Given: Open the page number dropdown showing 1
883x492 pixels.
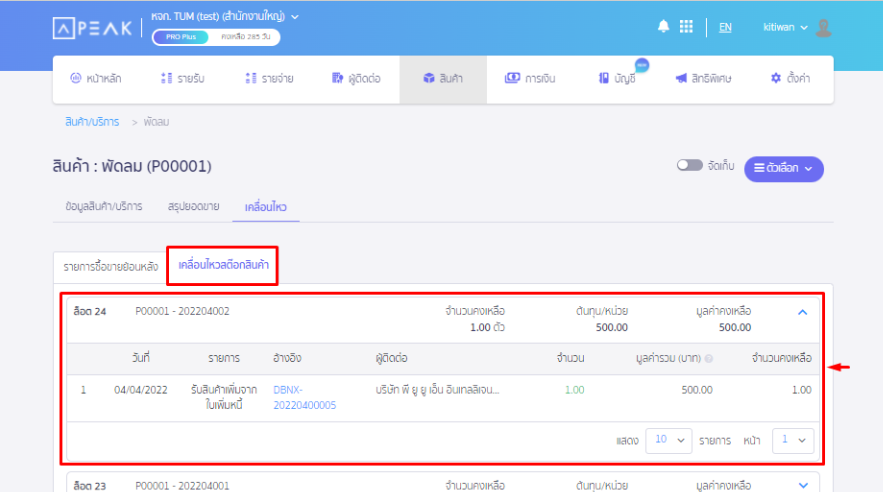Looking at the screenshot, I should pyautogui.click(x=792, y=440).
